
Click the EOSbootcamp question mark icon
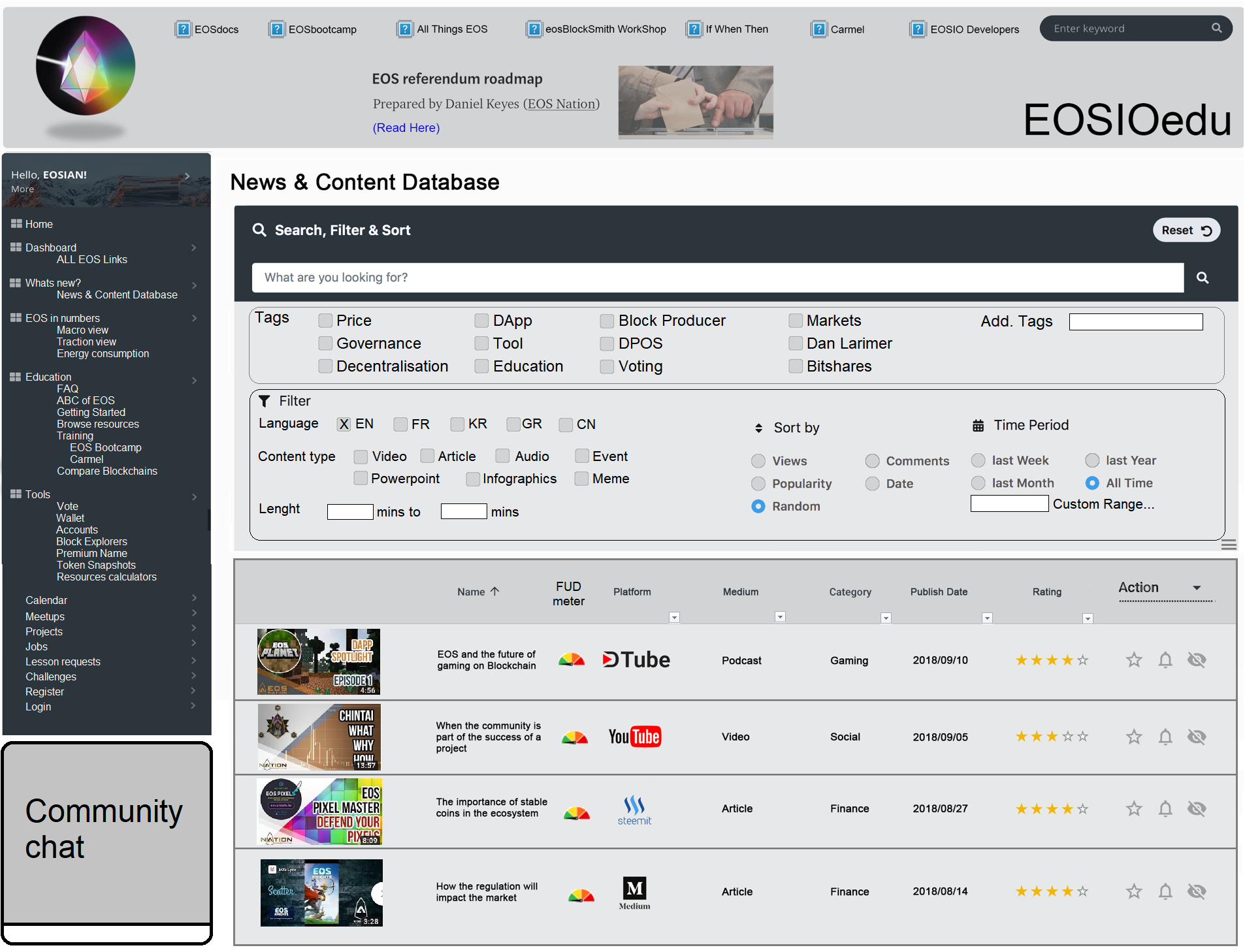[x=277, y=29]
